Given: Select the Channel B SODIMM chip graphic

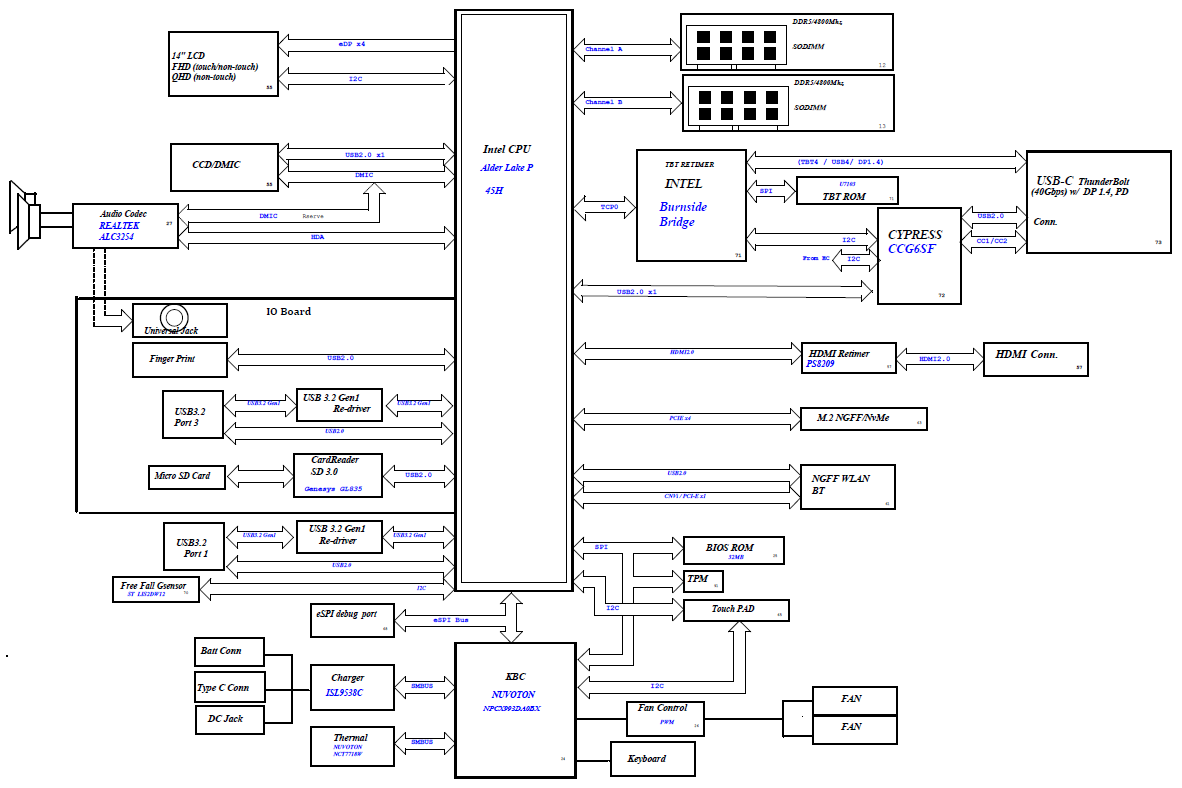Looking at the screenshot, I should pos(737,105).
